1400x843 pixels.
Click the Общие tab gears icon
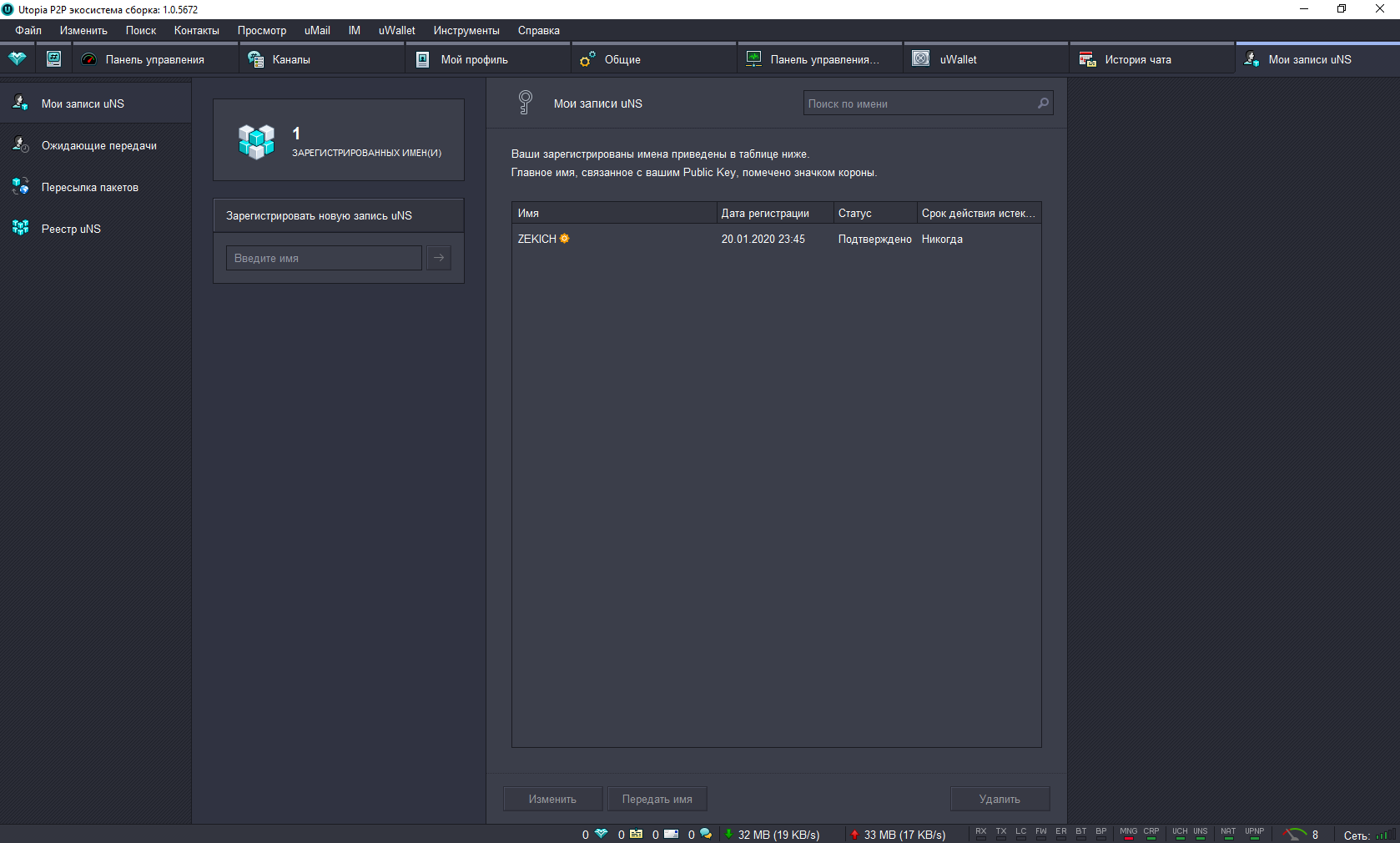(x=588, y=59)
